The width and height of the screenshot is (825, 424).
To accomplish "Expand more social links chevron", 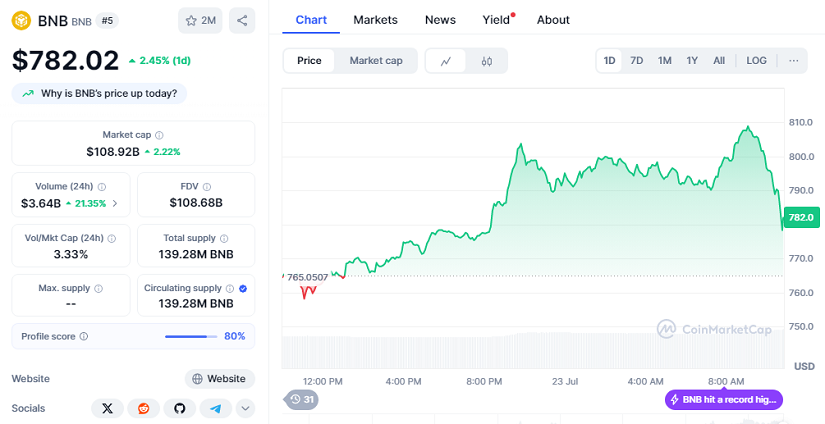I will (246, 408).
